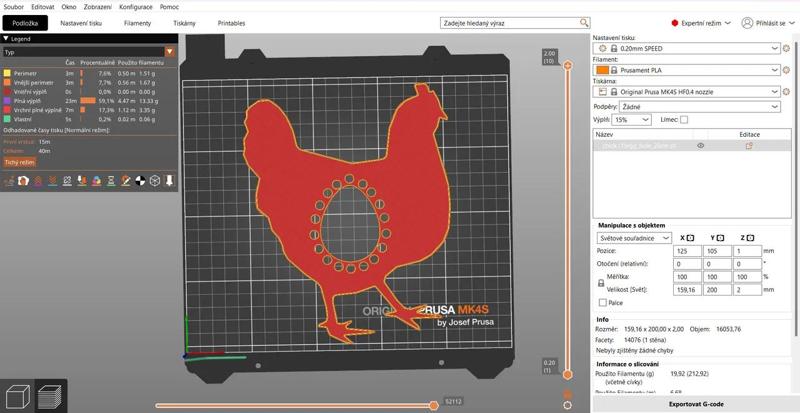Image resolution: width=800 pixels, height=413 pixels.
Task: Open the Konfigurace menu
Action: pos(135,7)
